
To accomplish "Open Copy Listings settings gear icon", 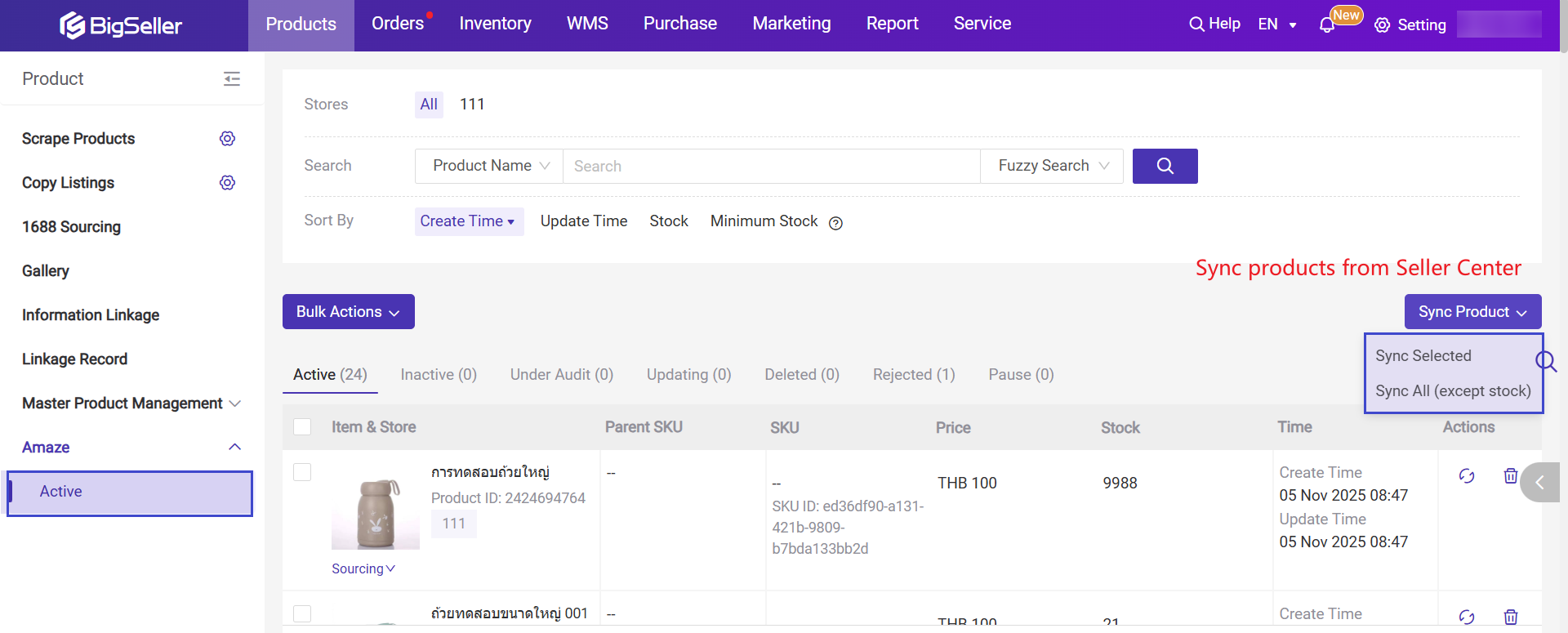I will pyautogui.click(x=227, y=183).
